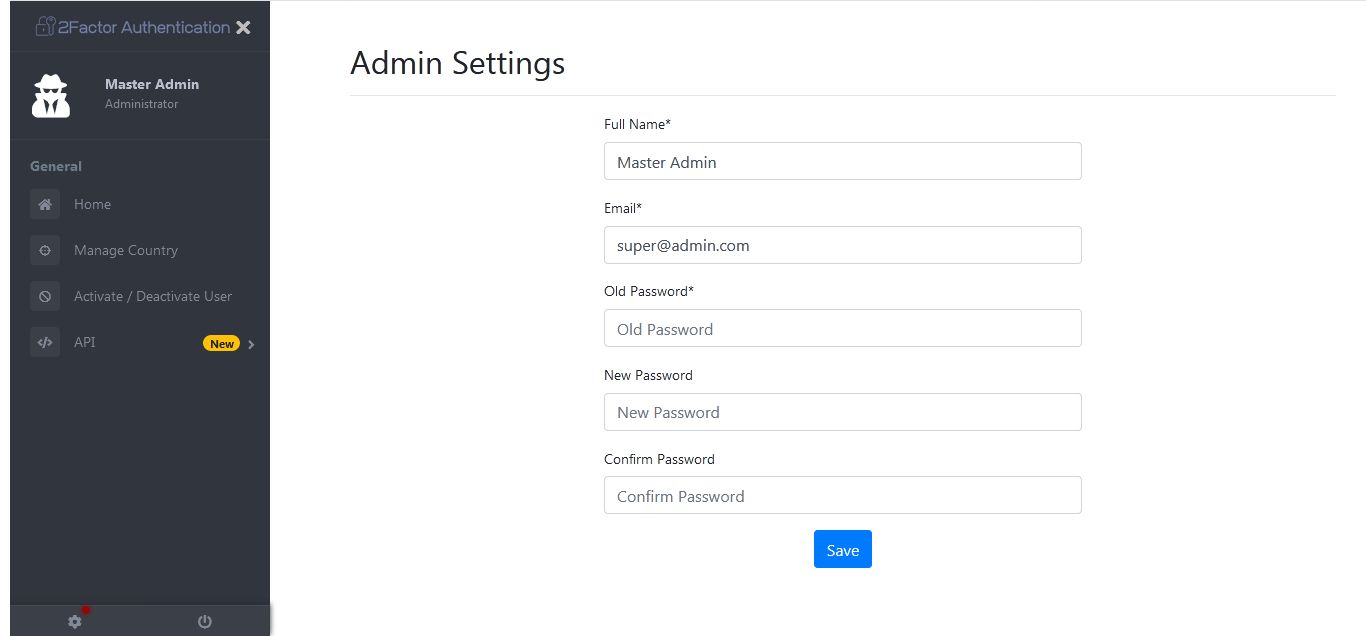
Task: Click the yellow New badge on API
Action: pyautogui.click(x=221, y=344)
